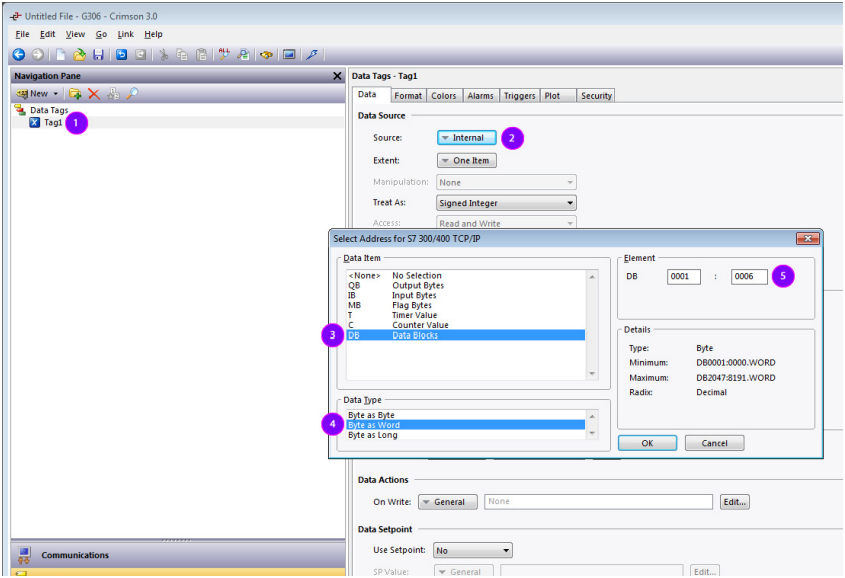The width and height of the screenshot is (845, 578).
Task: Switch to the Security tab
Action: coord(596,95)
